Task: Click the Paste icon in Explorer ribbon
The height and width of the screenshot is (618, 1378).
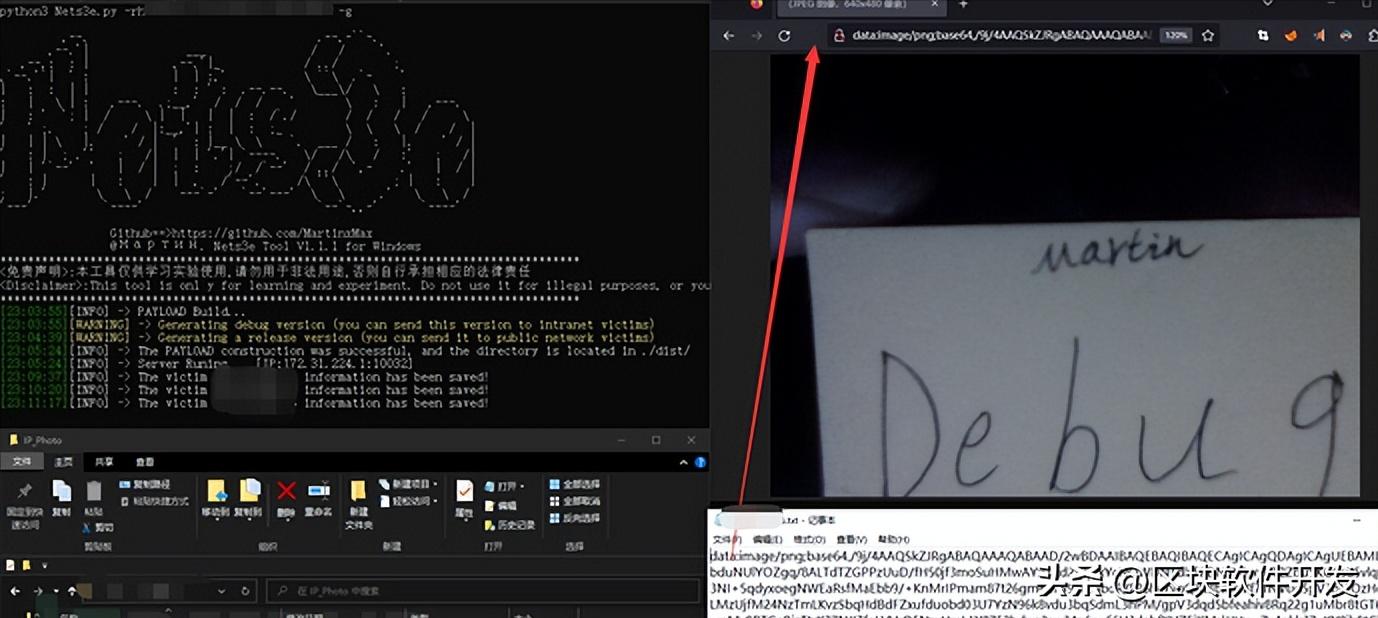Action: coord(93,492)
